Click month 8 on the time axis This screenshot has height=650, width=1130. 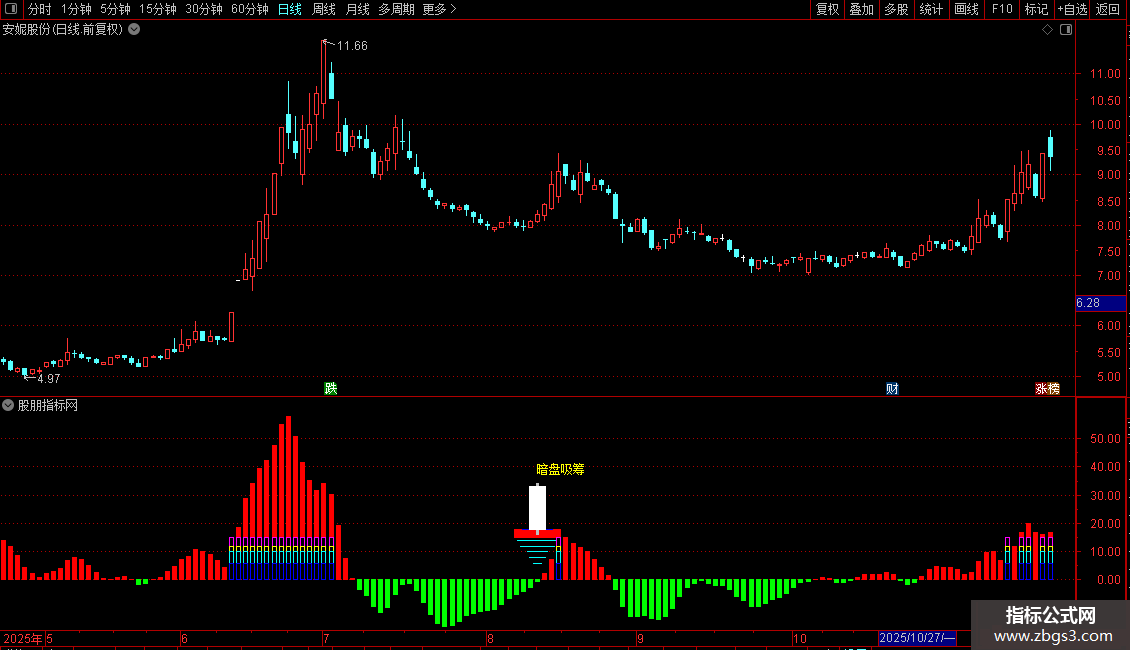[x=490, y=638]
